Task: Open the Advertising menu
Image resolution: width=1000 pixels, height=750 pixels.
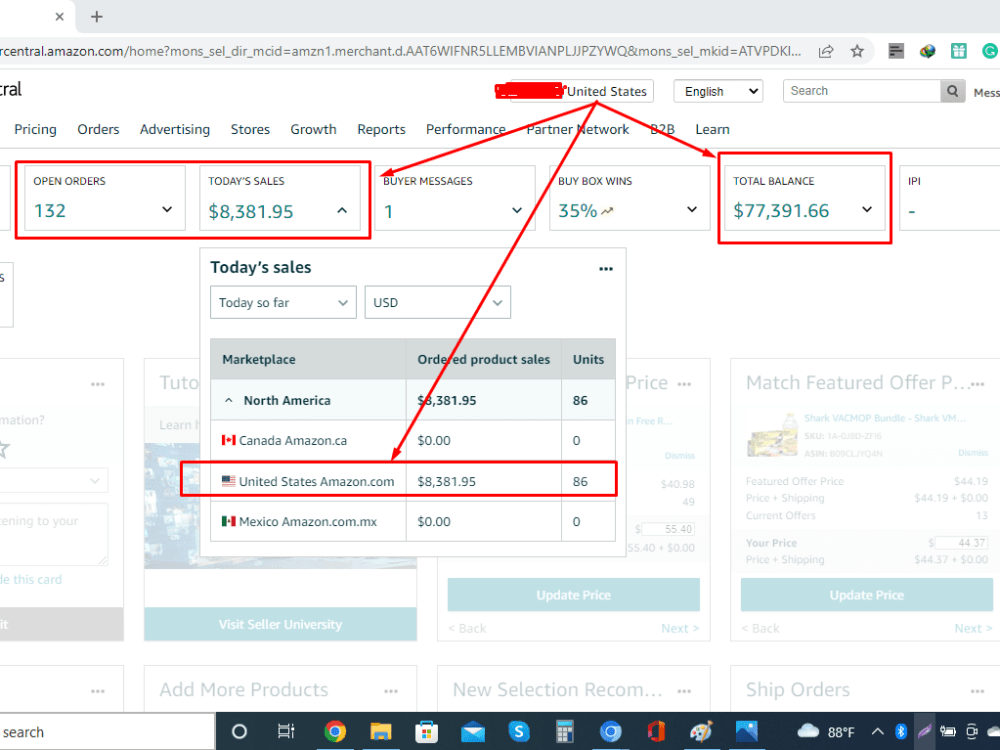Action: coord(175,129)
